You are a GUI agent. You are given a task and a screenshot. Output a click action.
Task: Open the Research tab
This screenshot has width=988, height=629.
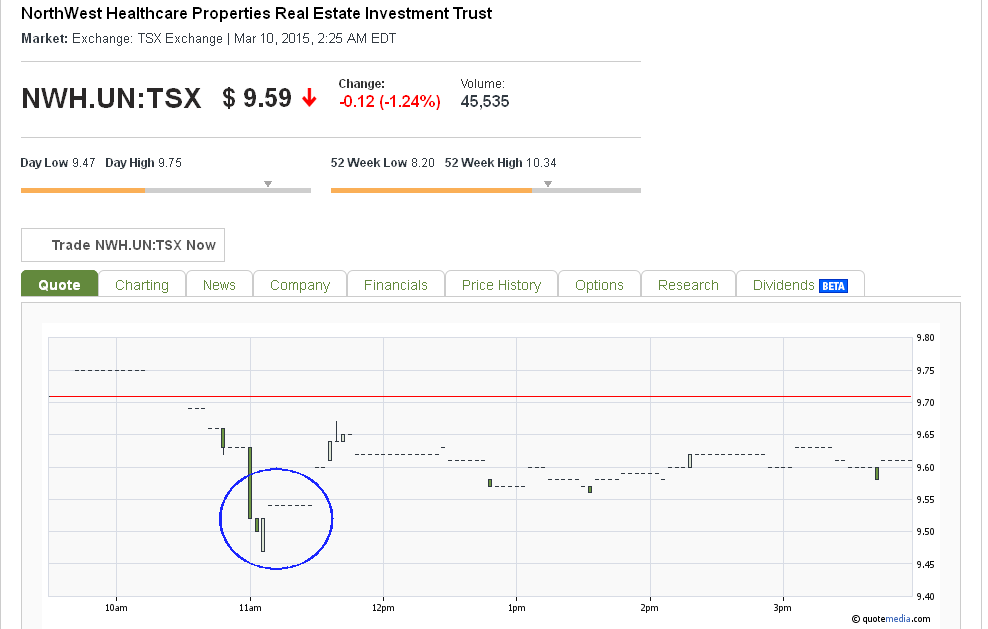pyautogui.click(x=688, y=284)
